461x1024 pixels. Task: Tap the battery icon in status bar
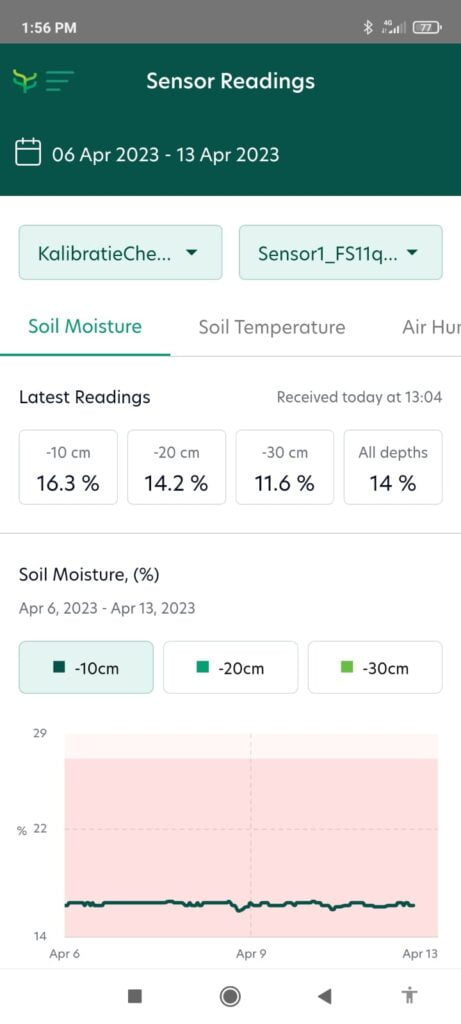pyautogui.click(x=428, y=27)
